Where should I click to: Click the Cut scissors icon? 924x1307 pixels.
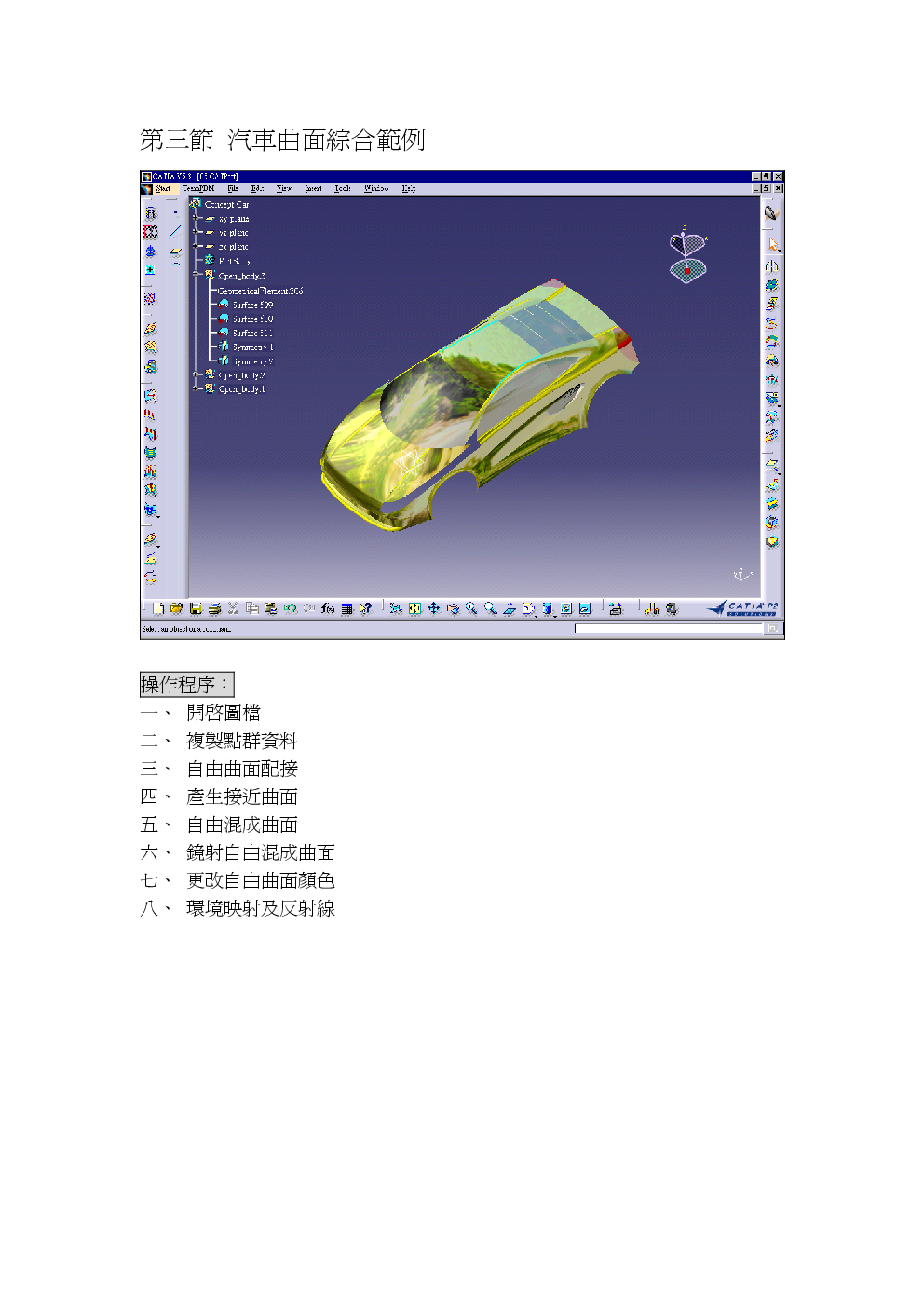[x=233, y=608]
